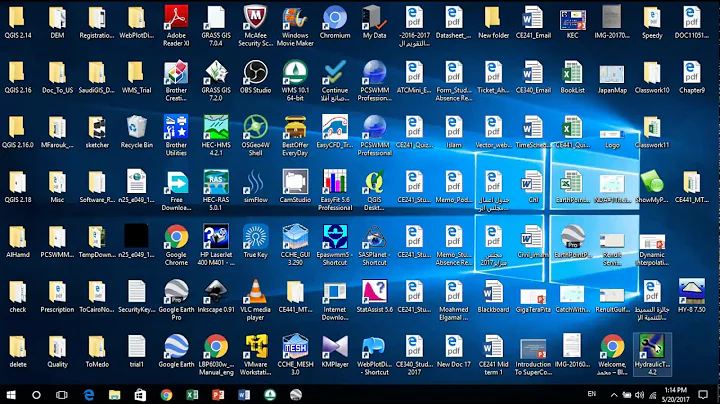The height and width of the screenshot is (404, 720).
Task: Open the Chromium browser icon
Action: (x=335, y=22)
